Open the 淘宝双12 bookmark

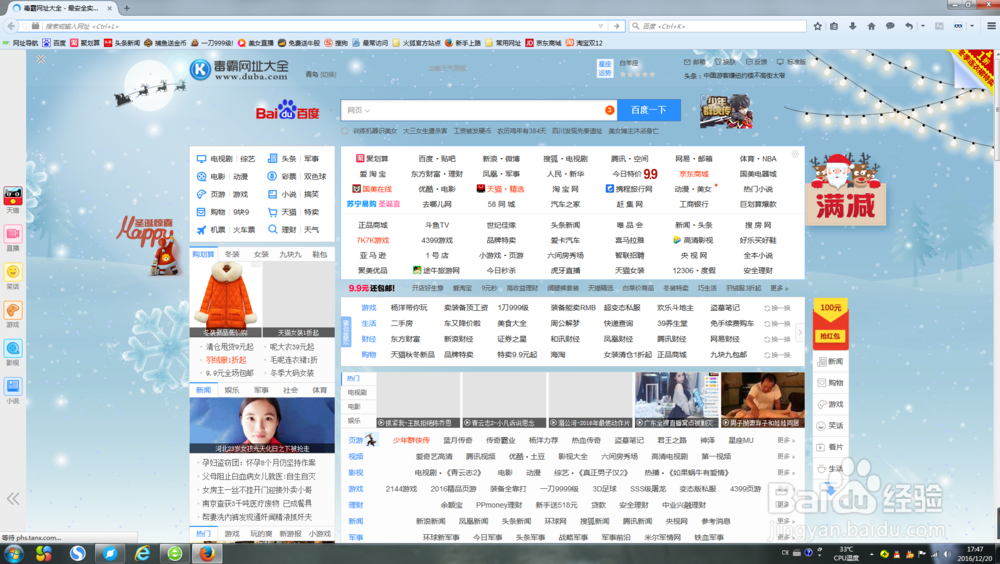pos(584,43)
